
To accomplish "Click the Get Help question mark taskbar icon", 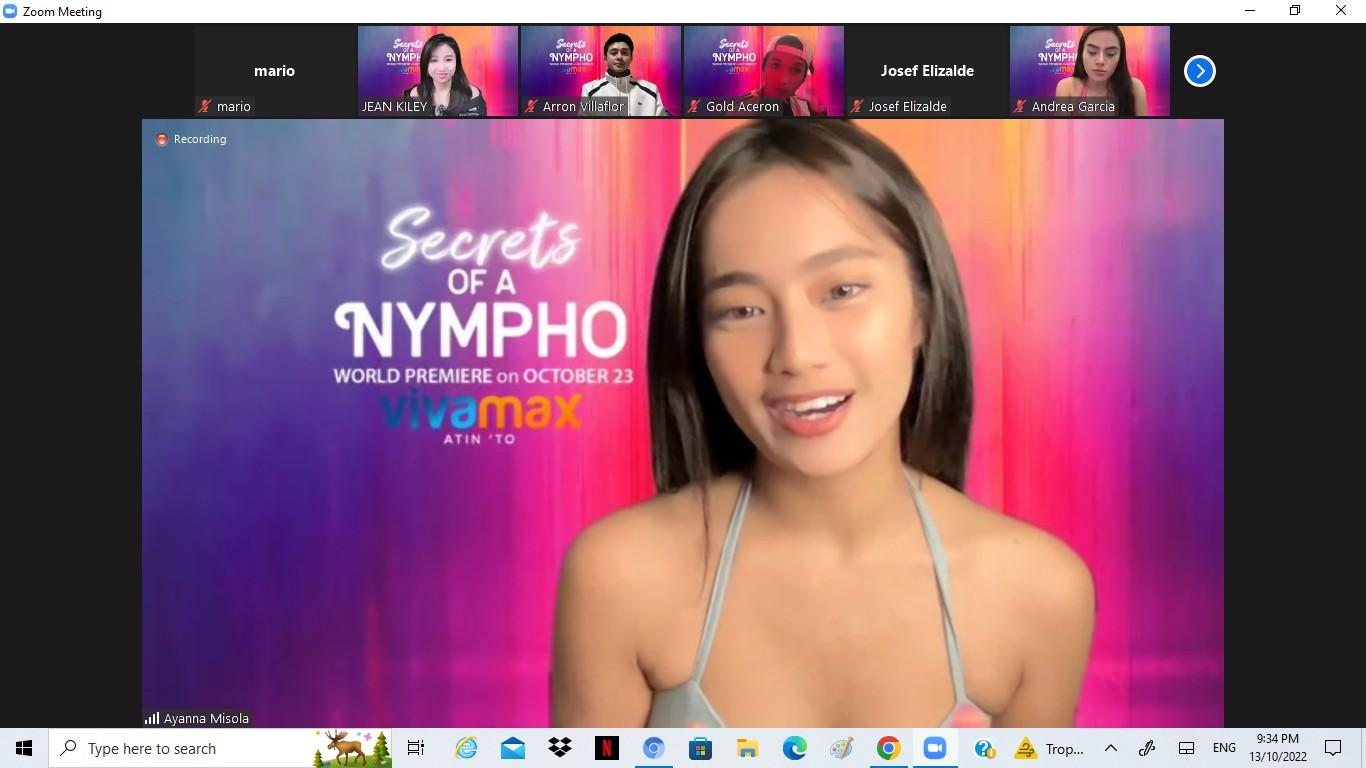I will click(x=985, y=748).
